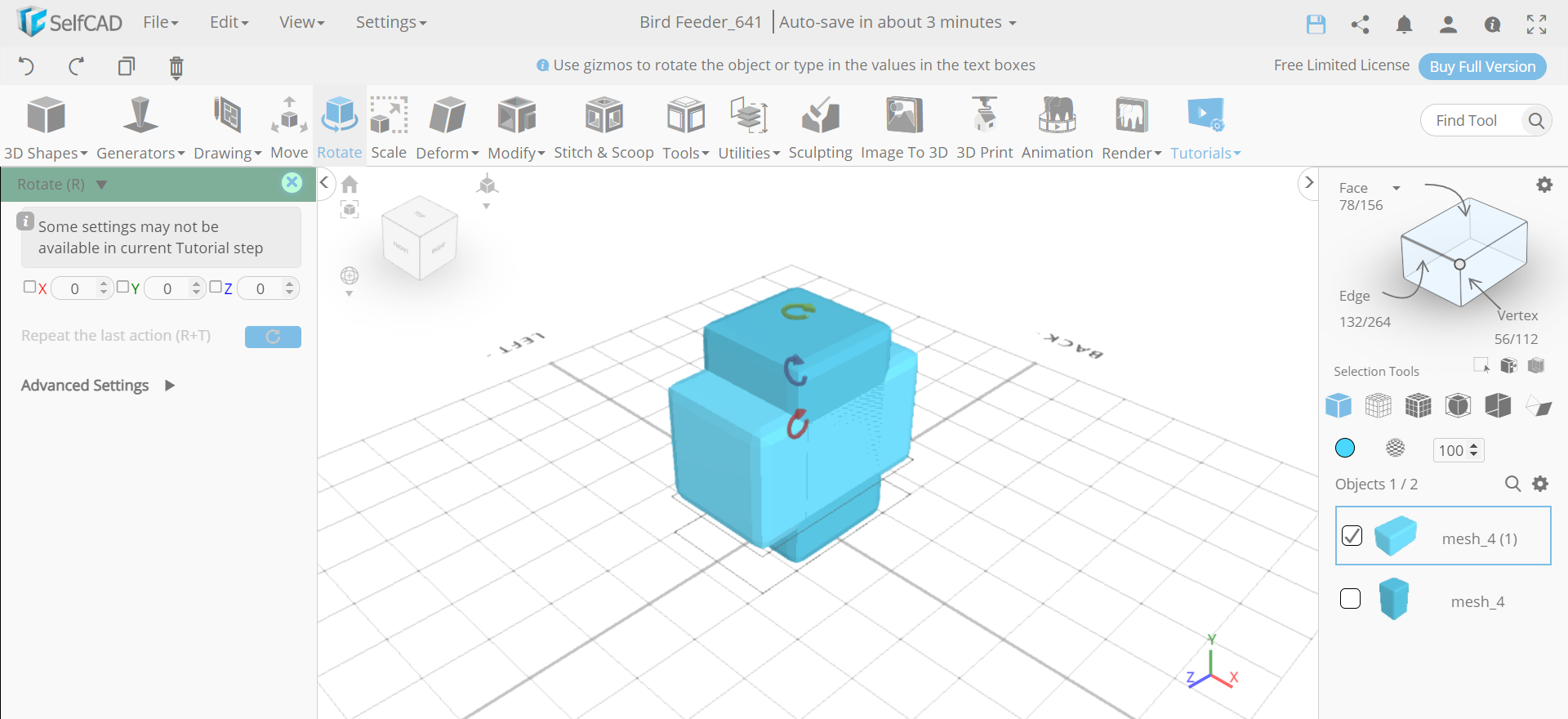Open the View menu
Screen dimensions: 1568x719
pos(301,23)
